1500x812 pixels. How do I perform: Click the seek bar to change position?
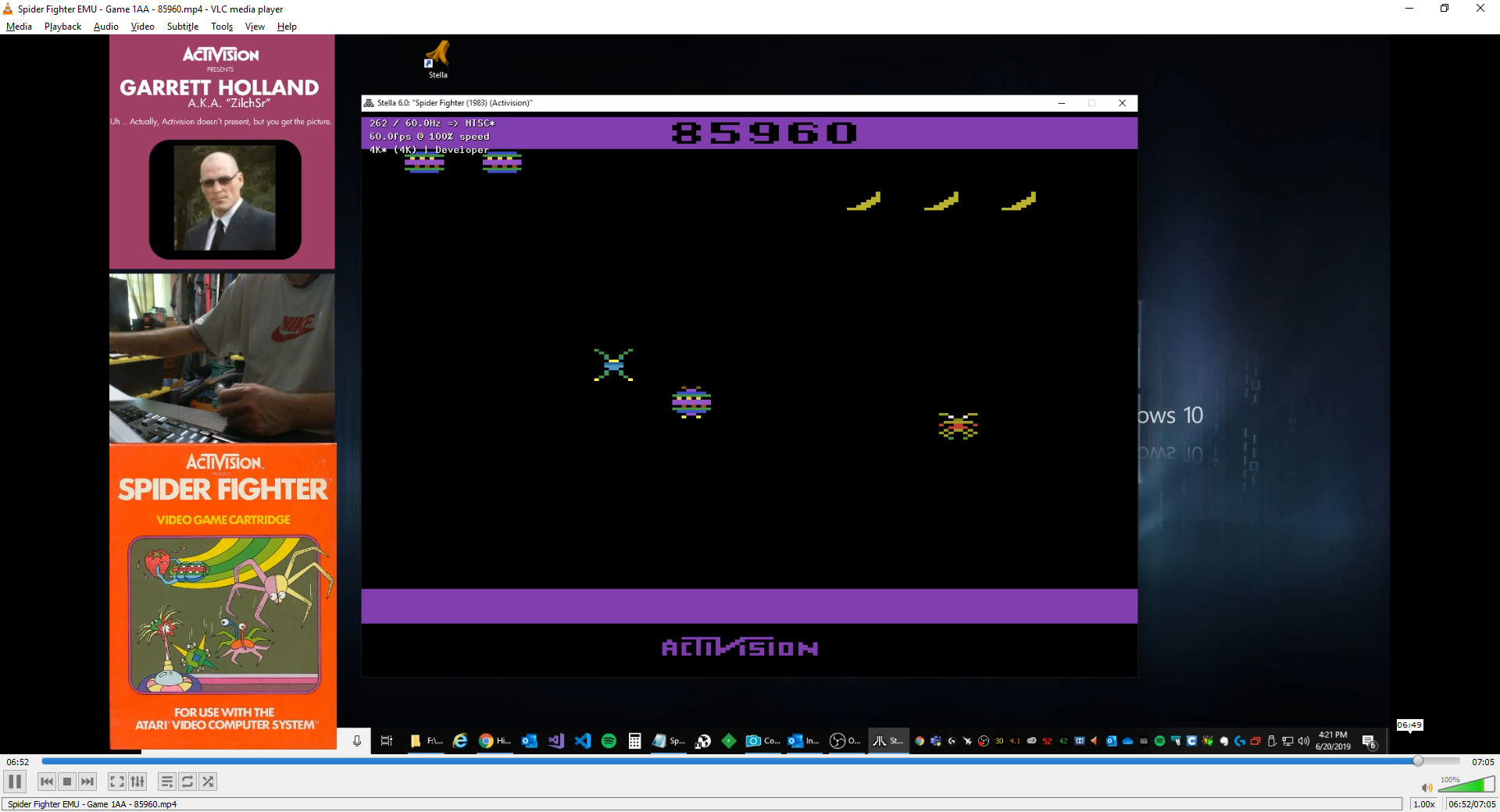point(750,761)
